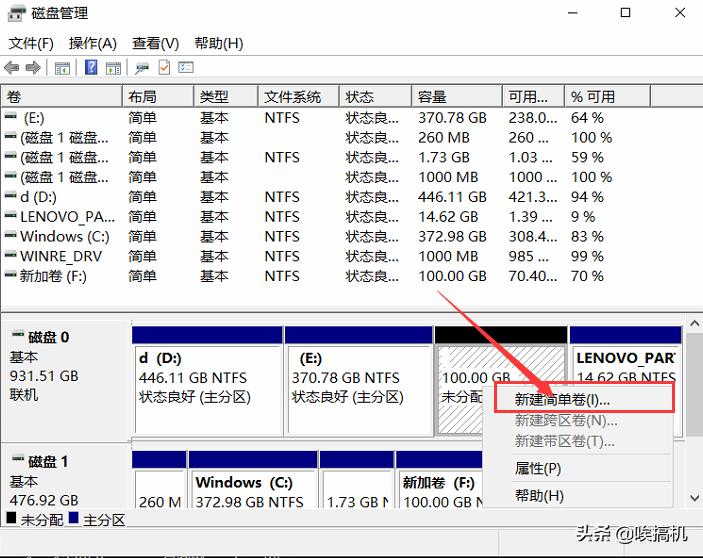The width and height of the screenshot is (703, 558).
Task: Choose 新建简单卷(I)... from context menu
Action: coord(584,398)
